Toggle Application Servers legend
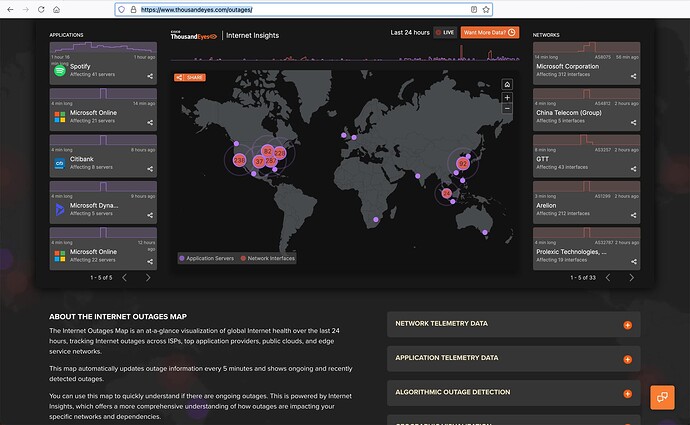 coord(206,258)
